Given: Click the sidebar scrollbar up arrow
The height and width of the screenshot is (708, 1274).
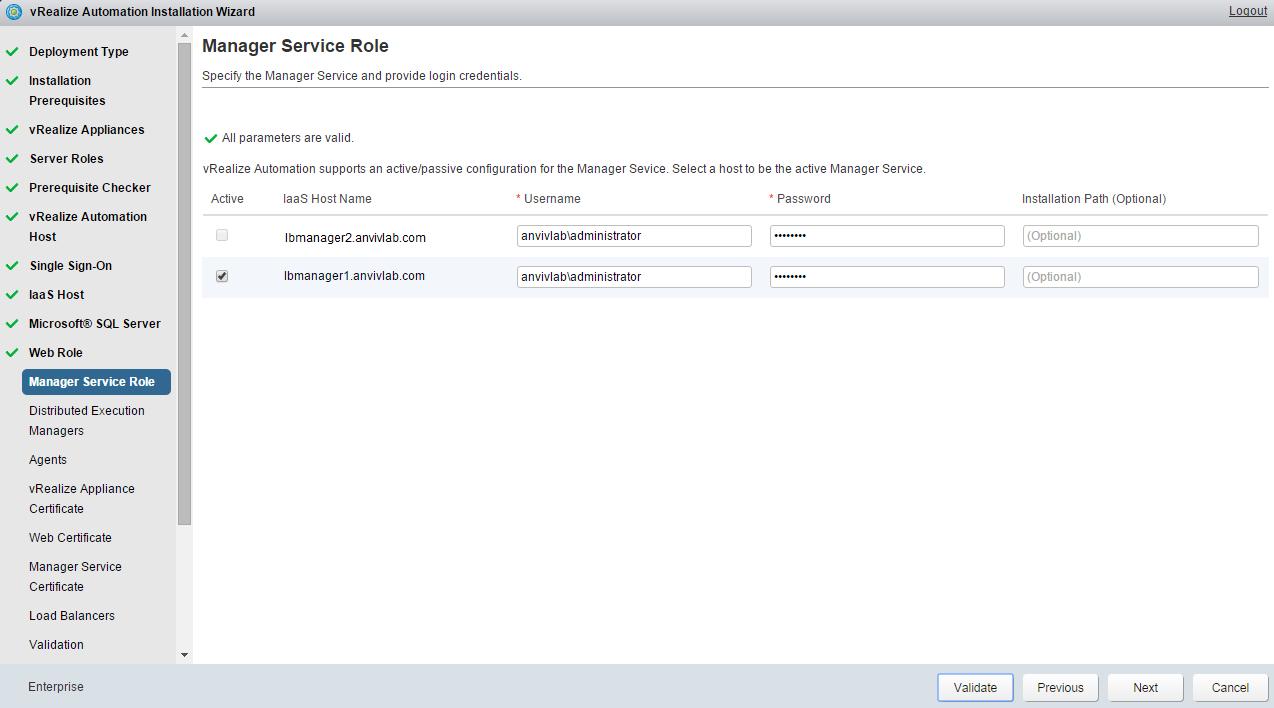Looking at the screenshot, I should (184, 35).
